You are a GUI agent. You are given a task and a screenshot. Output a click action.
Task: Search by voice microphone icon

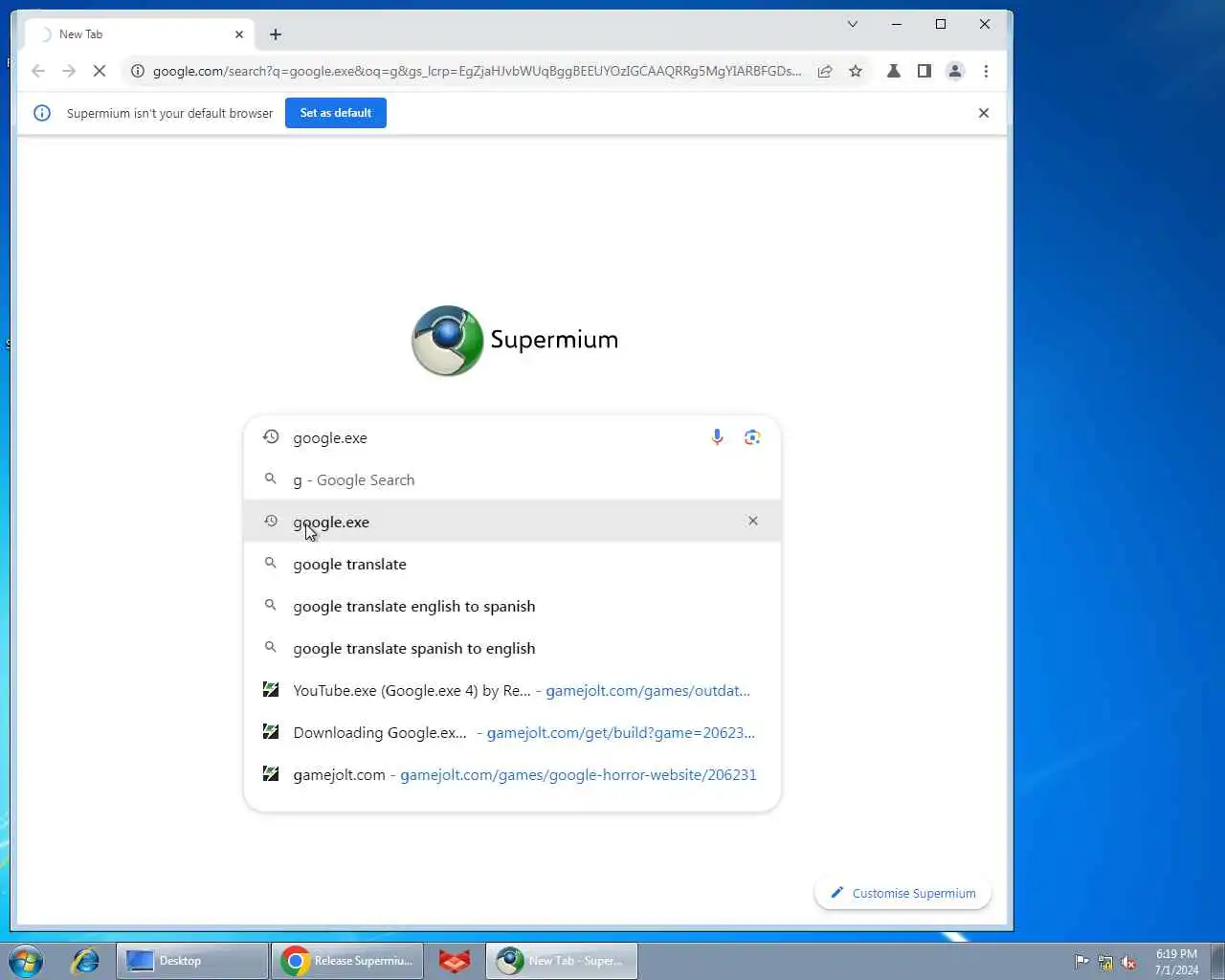pos(717,437)
